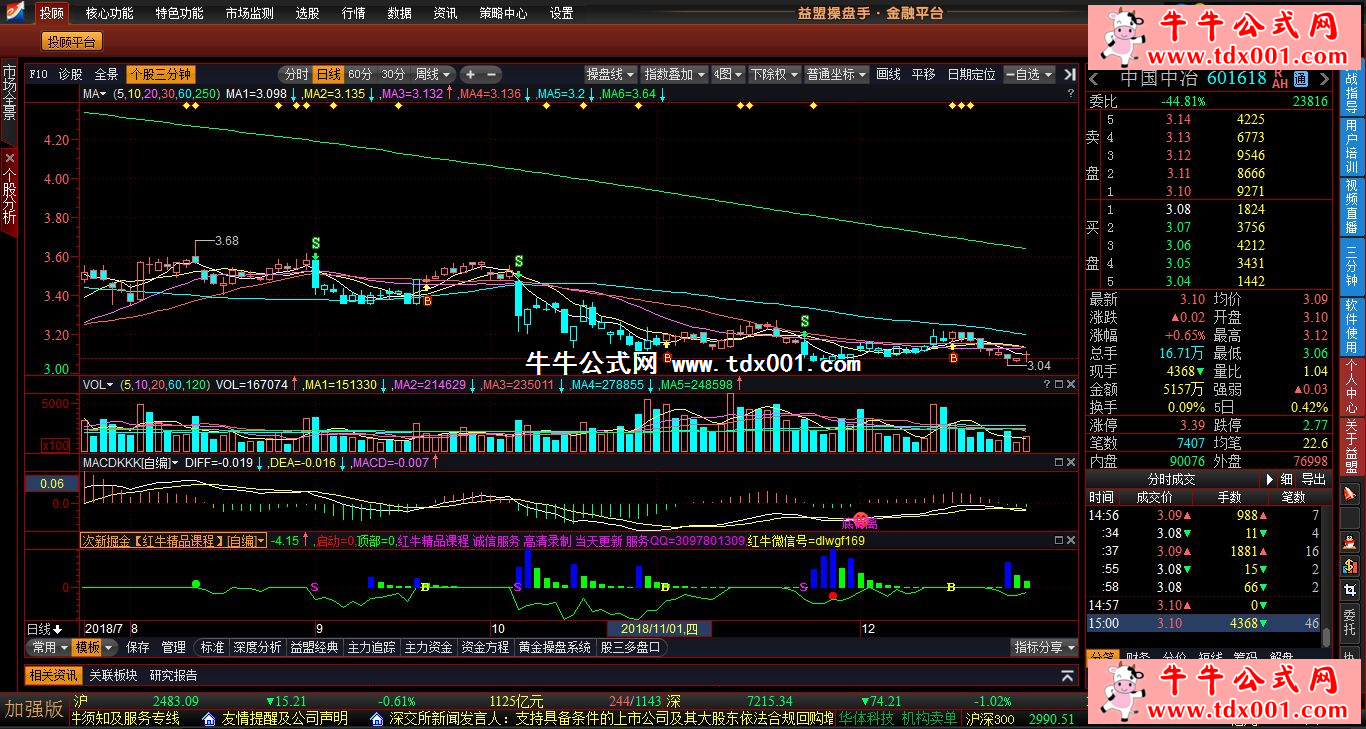1366x729 pixels.
Task: Click the 通 badge icon next to 601618
Action: (x=1301, y=79)
